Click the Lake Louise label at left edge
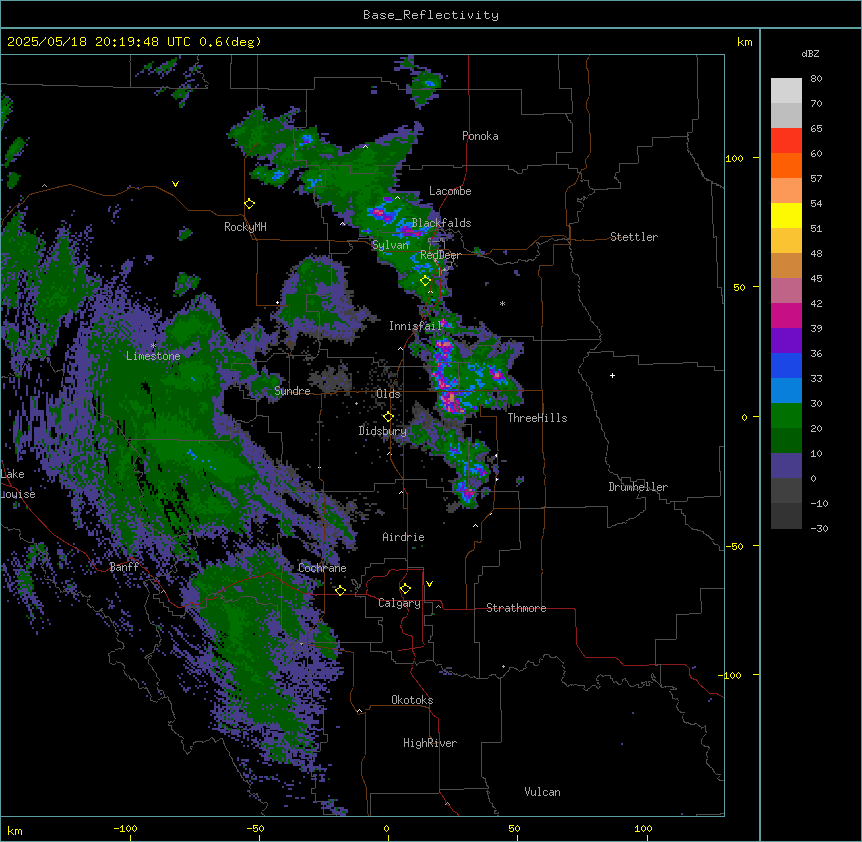This screenshot has height=842, width=862. tap(16, 484)
